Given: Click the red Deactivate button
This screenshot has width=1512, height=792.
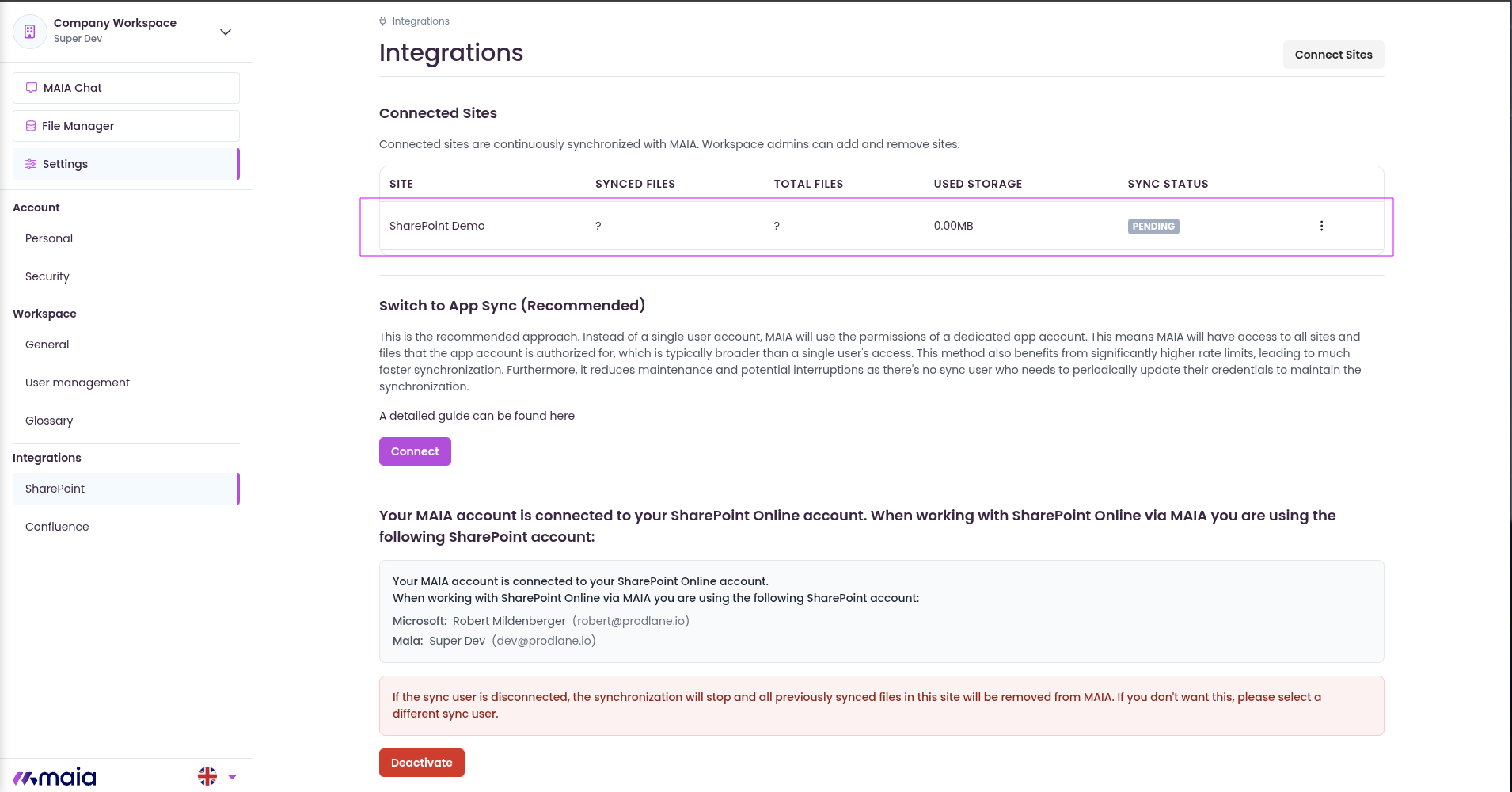Looking at the screenshot, I should (422, 763).
